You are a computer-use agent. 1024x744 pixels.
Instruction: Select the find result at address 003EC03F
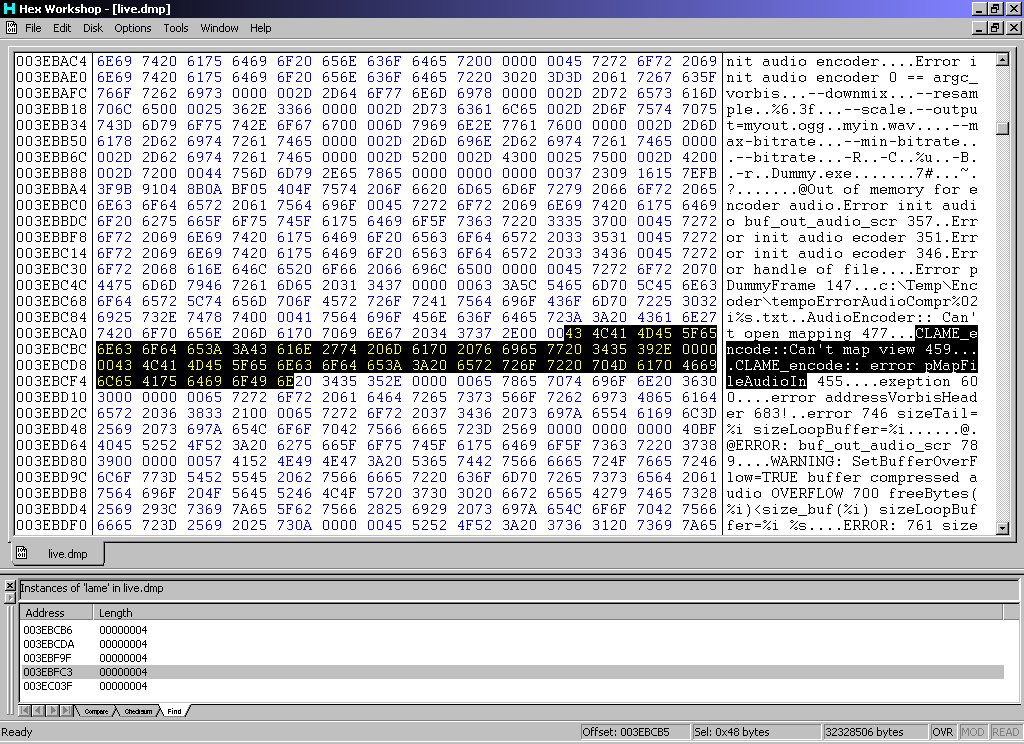(x=512, y=687)
